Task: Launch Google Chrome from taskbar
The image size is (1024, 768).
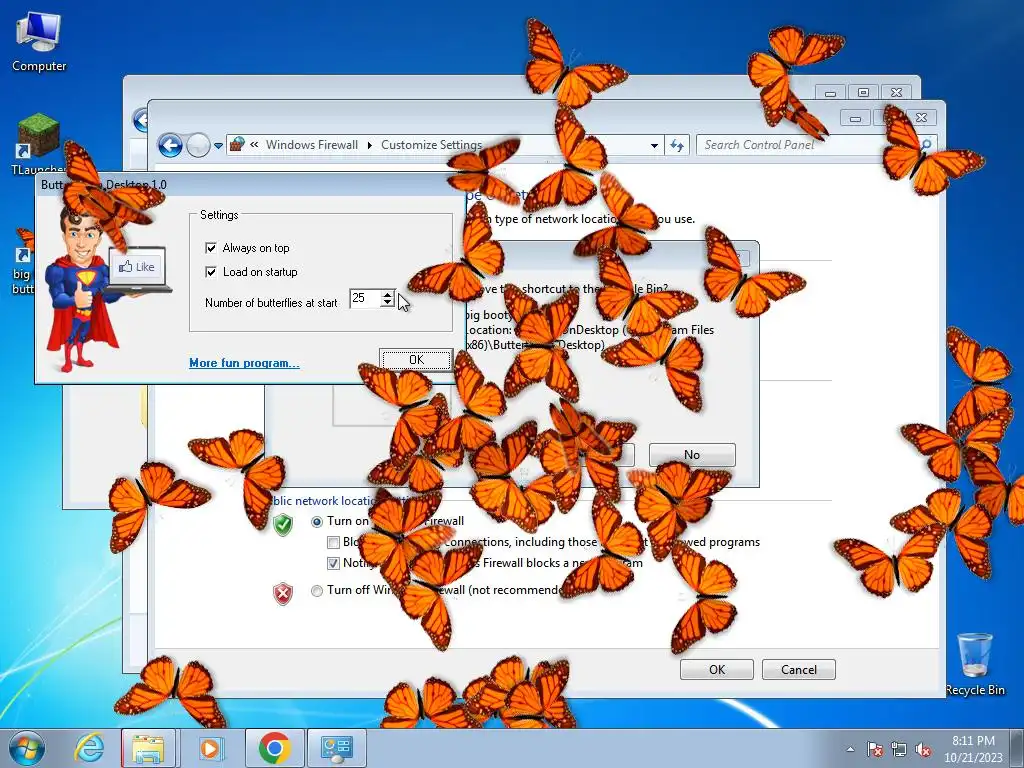Action: point(275,748)
